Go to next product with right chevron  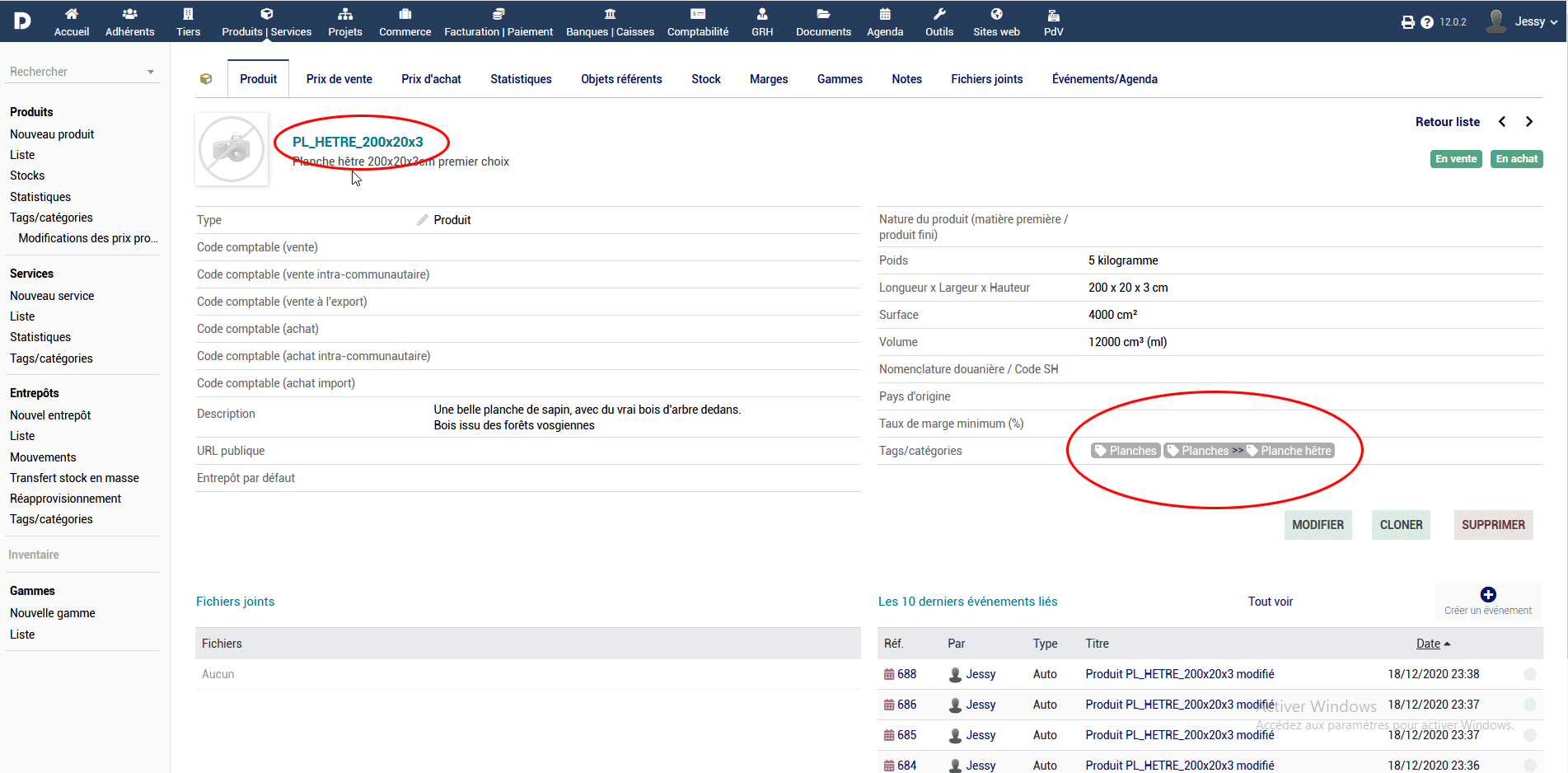coord(1529,122)
